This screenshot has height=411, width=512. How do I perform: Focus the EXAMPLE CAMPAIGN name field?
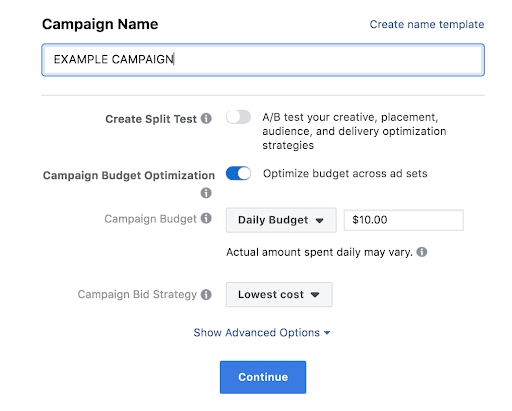pyautogui.click(x=263, y=60)
